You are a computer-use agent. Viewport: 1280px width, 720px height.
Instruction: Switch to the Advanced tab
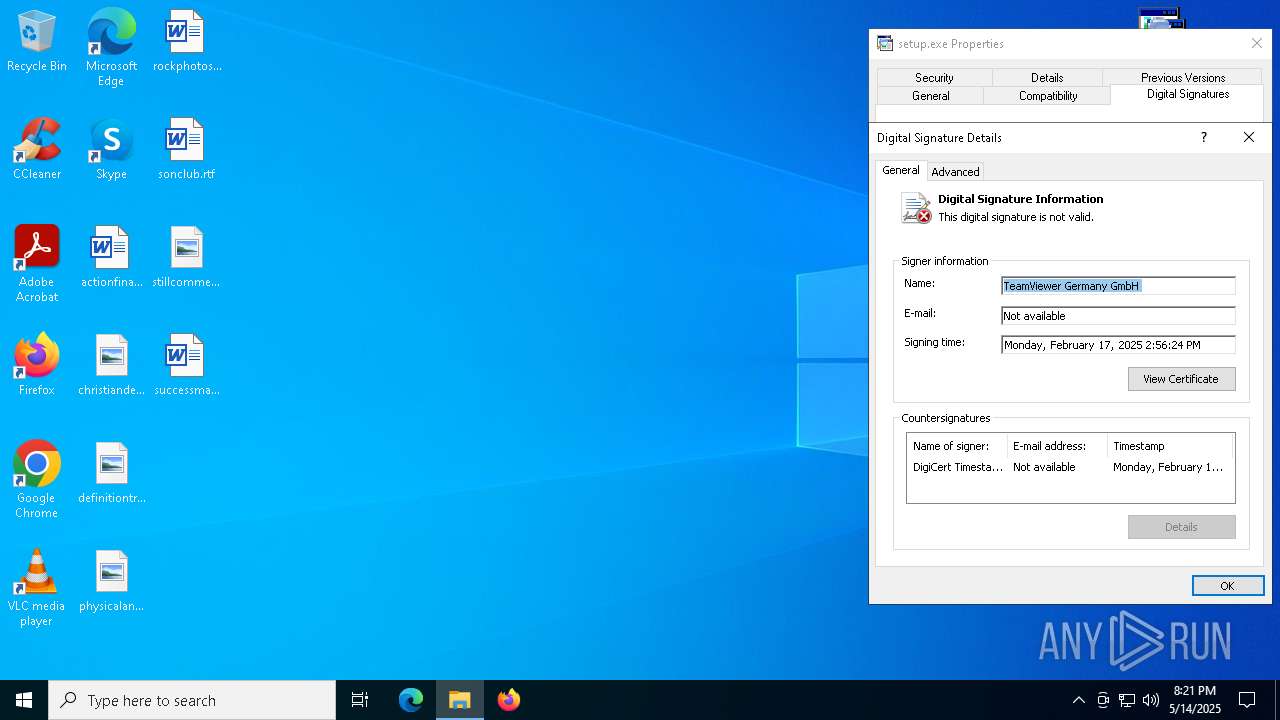coord(955,172)
